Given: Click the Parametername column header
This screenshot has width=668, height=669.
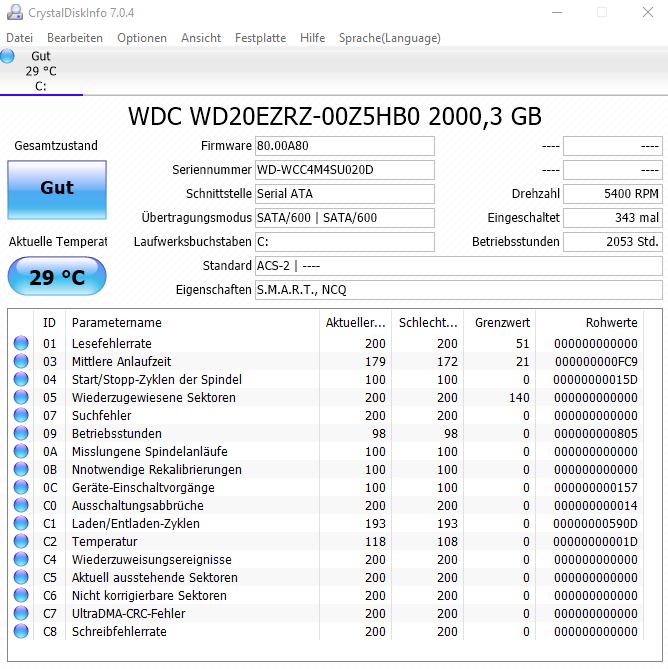Looking at the screenshot, I should [192, 323].
